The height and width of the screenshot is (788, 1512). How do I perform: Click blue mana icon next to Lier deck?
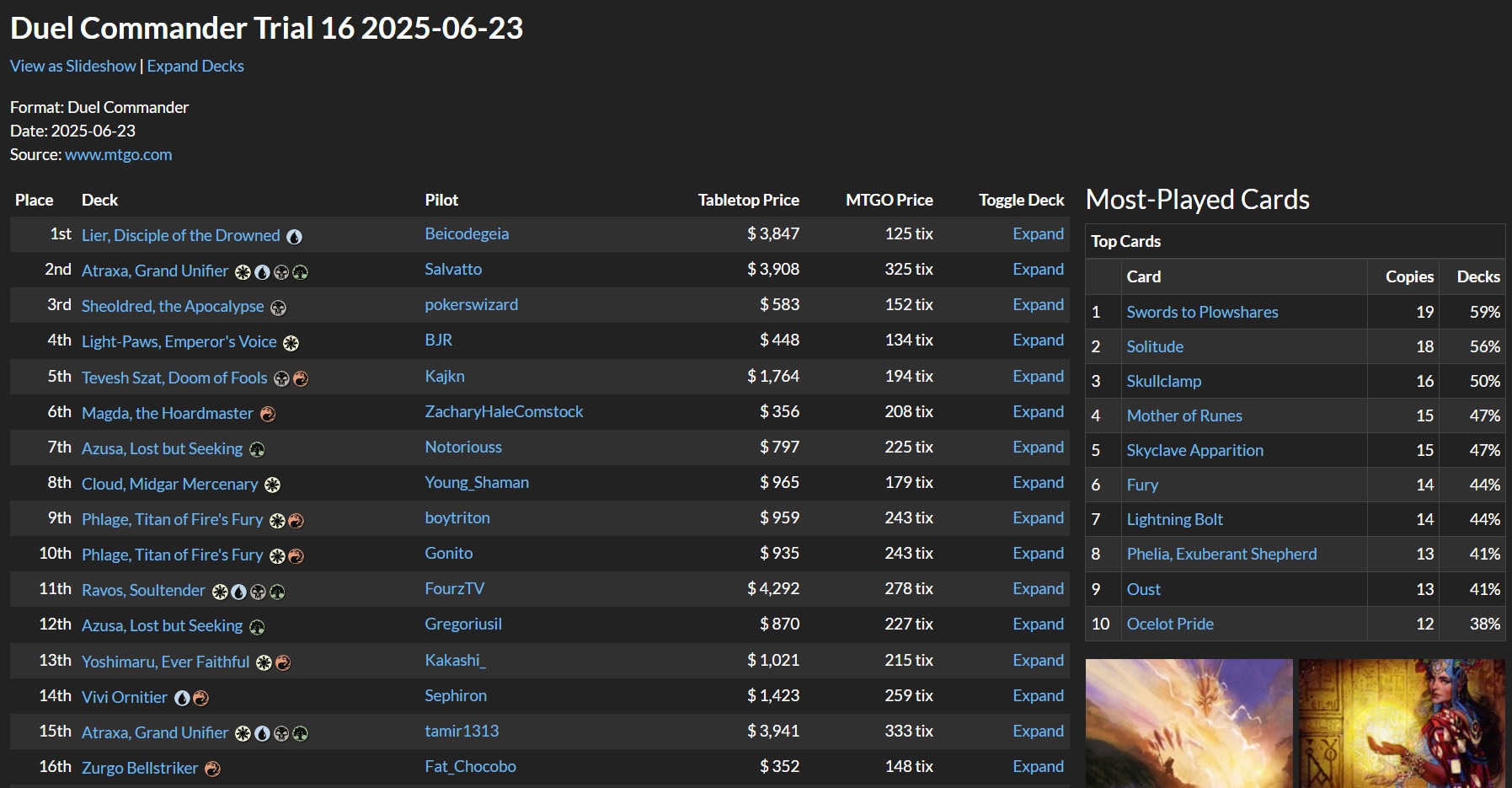(294, 237)
